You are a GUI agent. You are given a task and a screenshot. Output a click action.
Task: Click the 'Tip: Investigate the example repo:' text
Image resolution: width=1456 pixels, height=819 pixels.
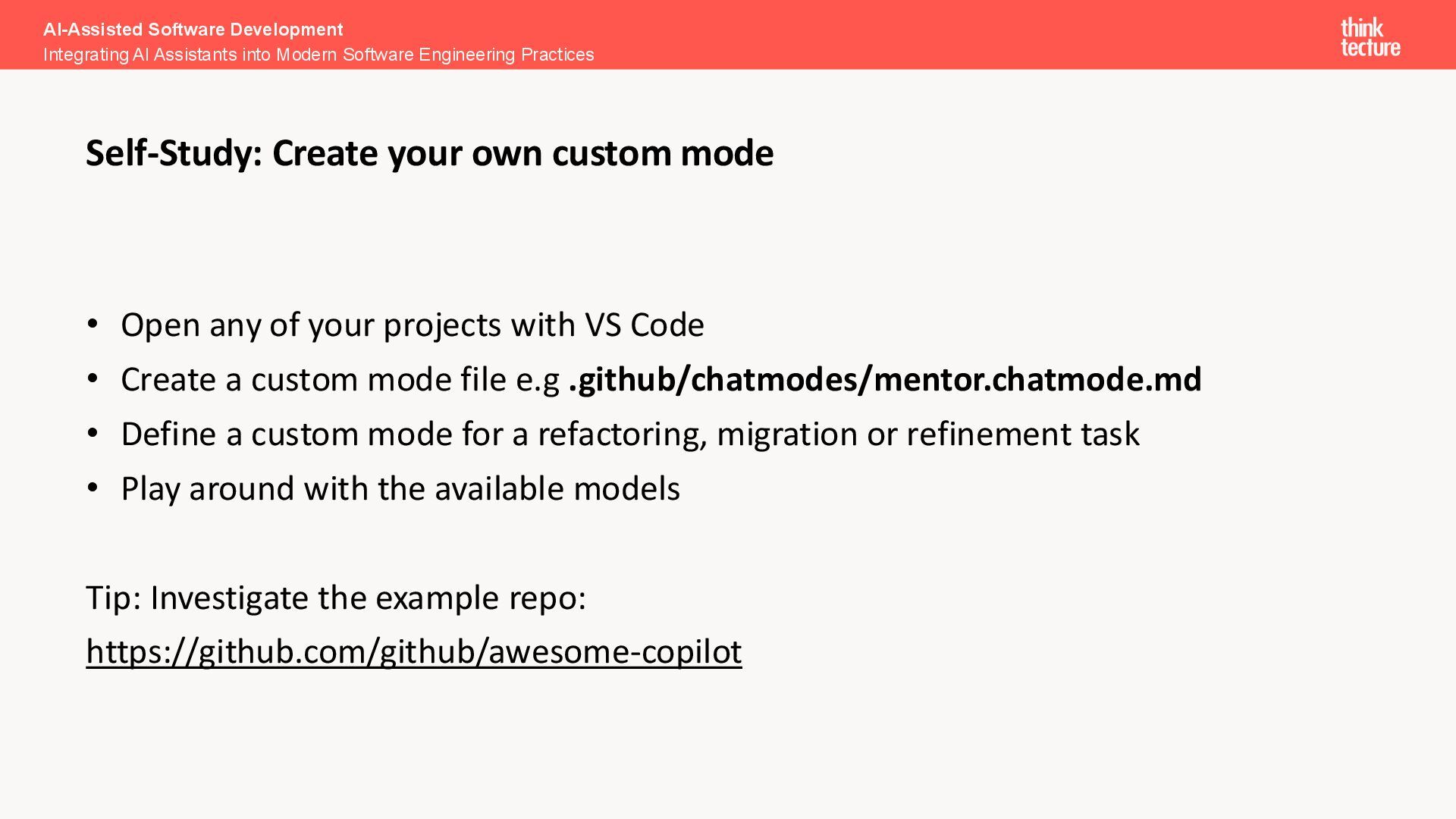pyautogui.click(x=336, y=598)
